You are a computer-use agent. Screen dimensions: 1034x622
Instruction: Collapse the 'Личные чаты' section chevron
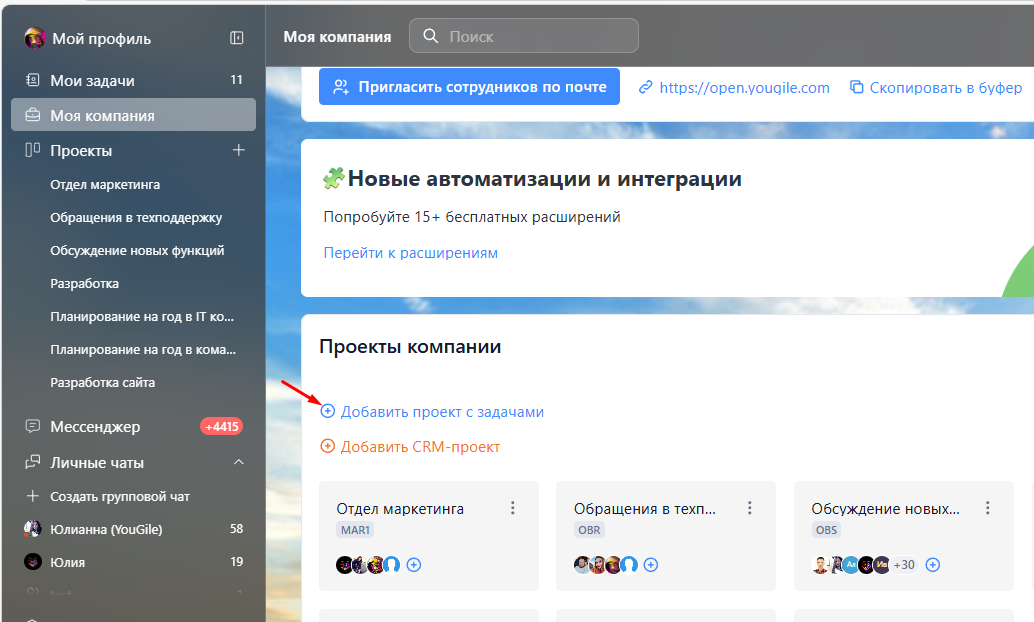(x=238, y=462)
